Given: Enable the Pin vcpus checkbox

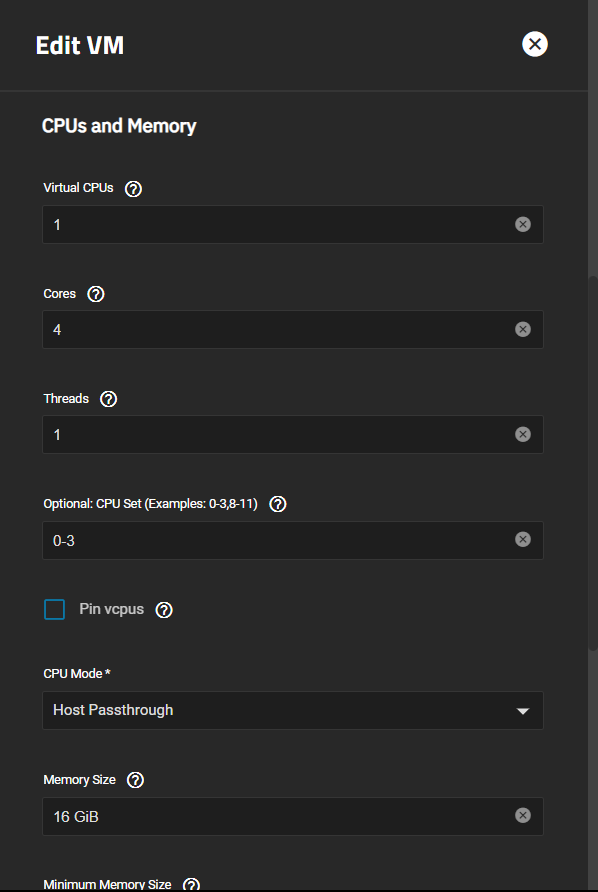Looking at the screenshot, I should [x=55, y=609].
